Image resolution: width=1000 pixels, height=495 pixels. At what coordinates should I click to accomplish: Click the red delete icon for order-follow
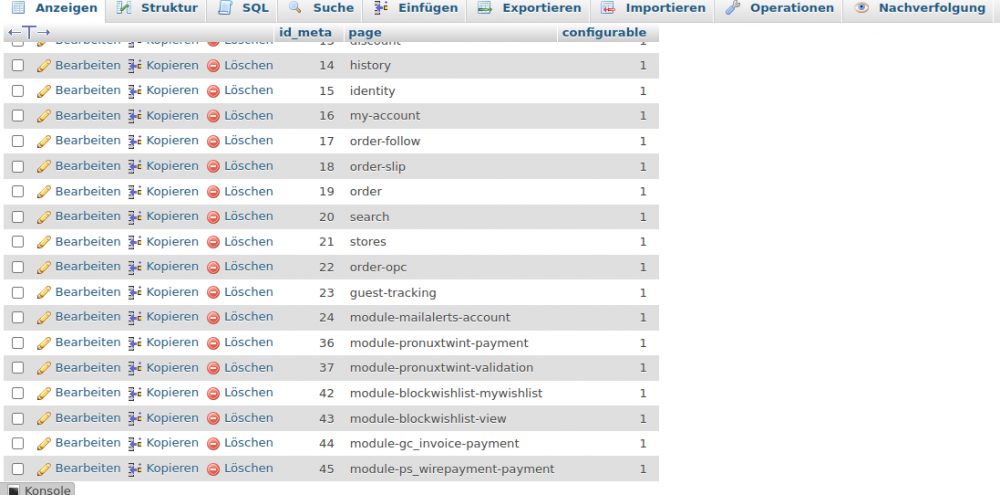coord(213,142)
